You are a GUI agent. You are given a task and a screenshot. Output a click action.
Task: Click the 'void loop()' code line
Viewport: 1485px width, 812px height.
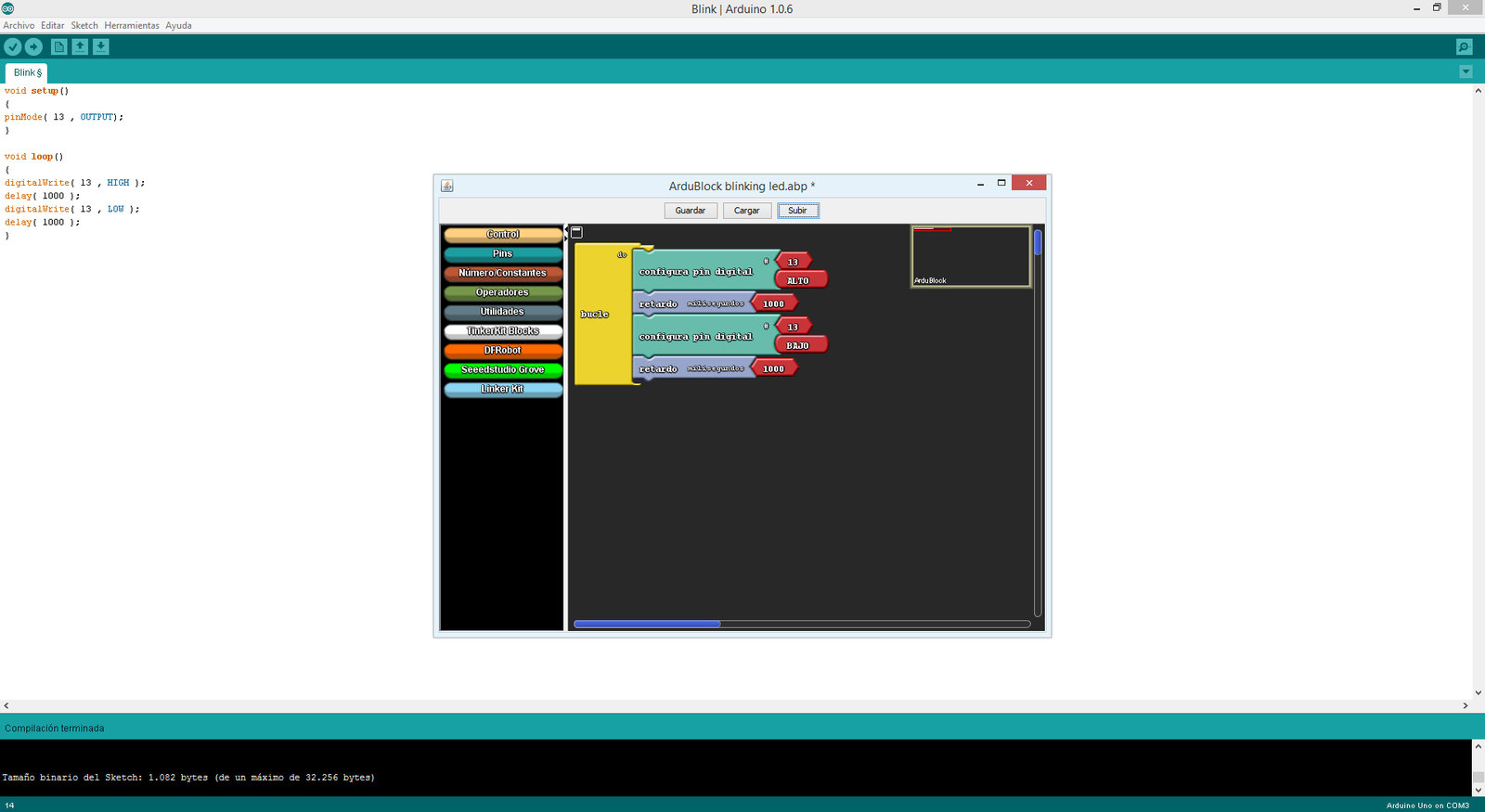point(33,157)
